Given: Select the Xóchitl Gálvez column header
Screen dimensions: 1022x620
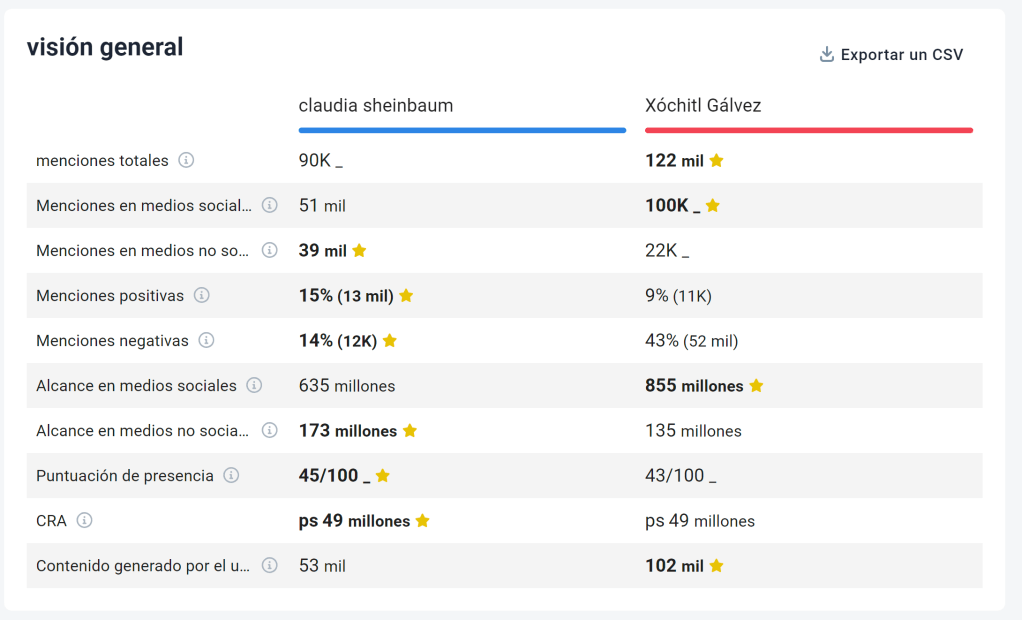Looking at the screenshot, I should pos(703,105).
